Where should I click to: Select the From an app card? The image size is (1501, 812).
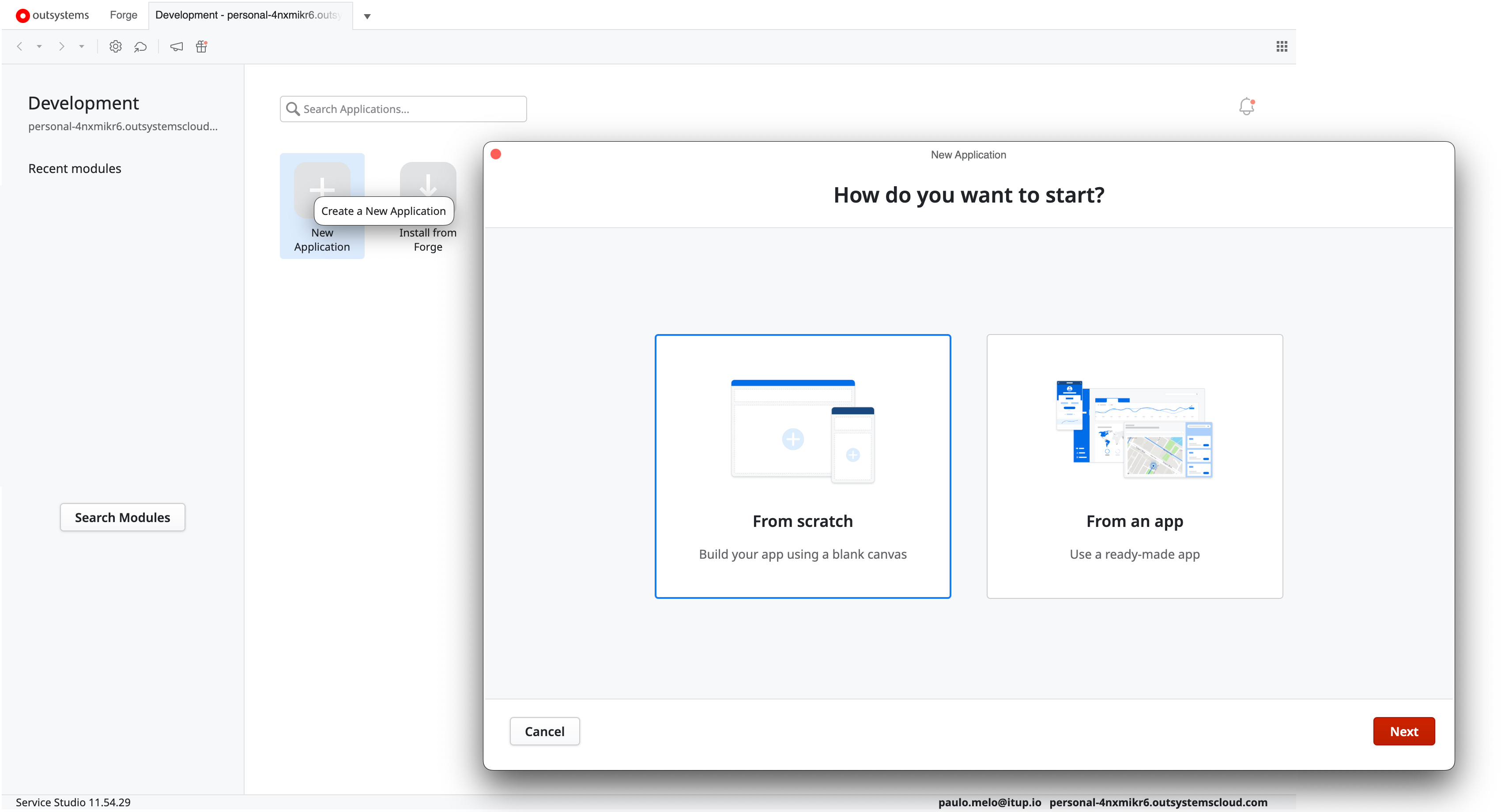tap(1135, 466)
